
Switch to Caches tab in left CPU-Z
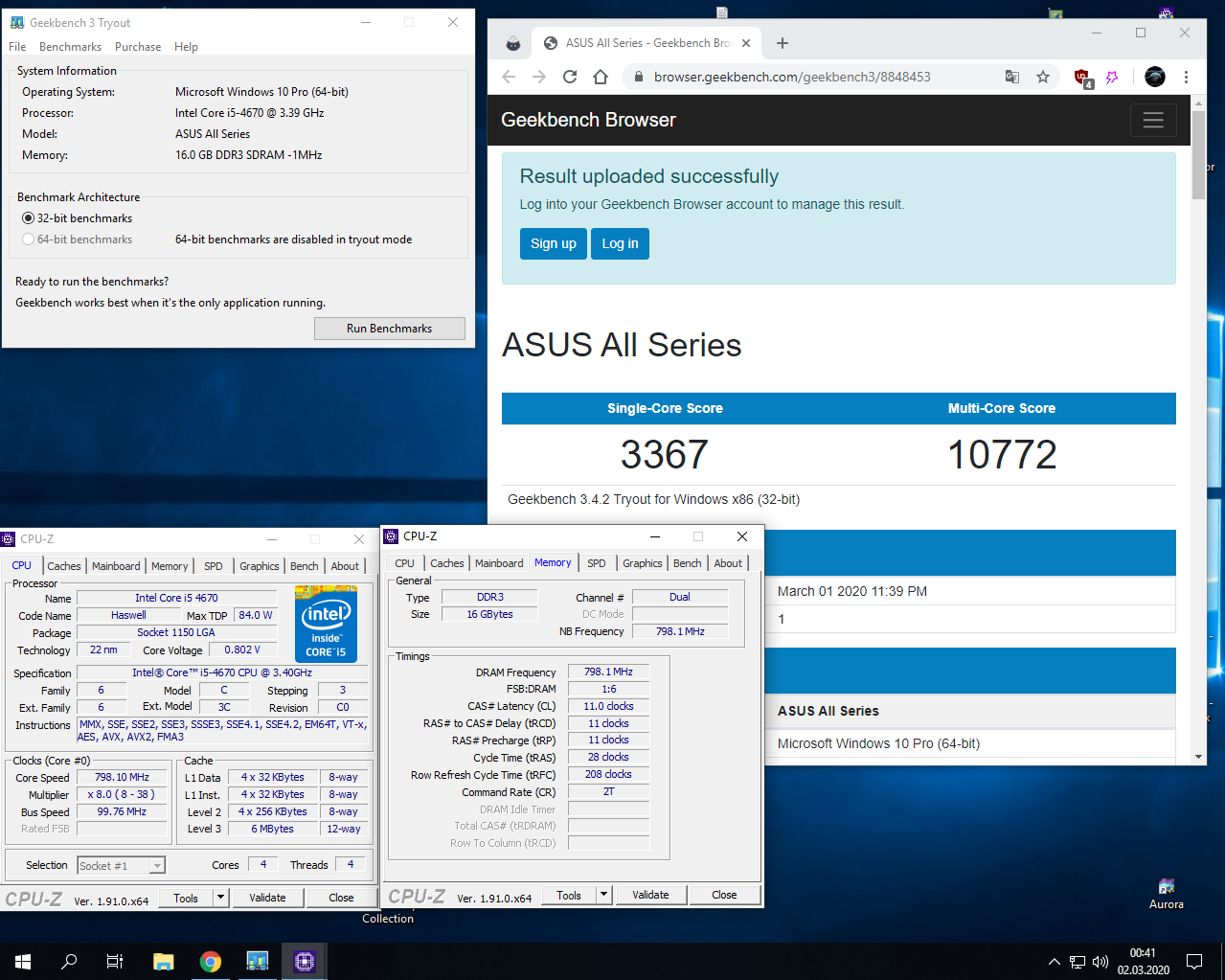pos(64,566)
